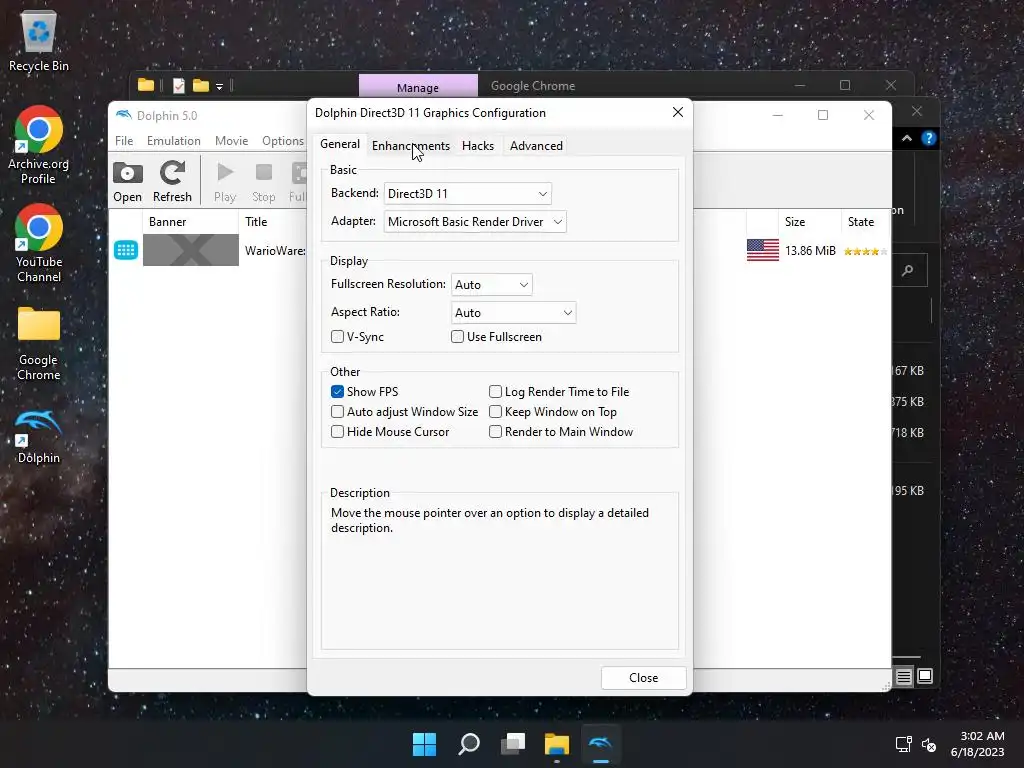This screenshot has height=768, width=1024.
Task: Enable the V-Sync checkbox
Action: [338, 336]
